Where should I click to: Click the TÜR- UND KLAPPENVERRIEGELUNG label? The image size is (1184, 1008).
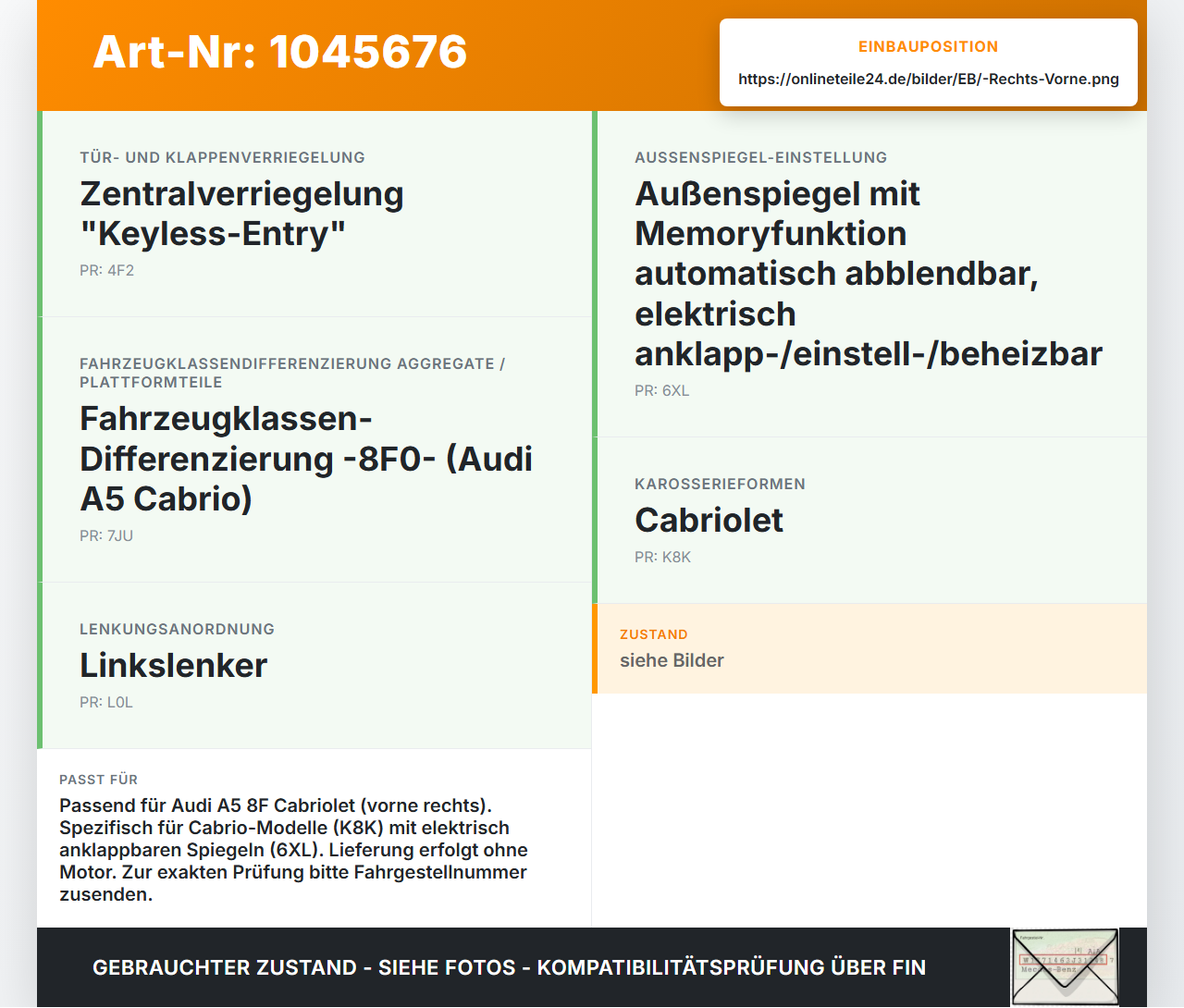click(x=223, y=157)
